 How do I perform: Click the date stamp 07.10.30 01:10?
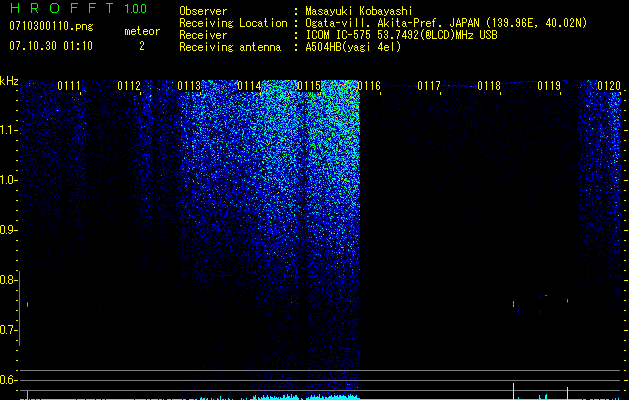51,46
